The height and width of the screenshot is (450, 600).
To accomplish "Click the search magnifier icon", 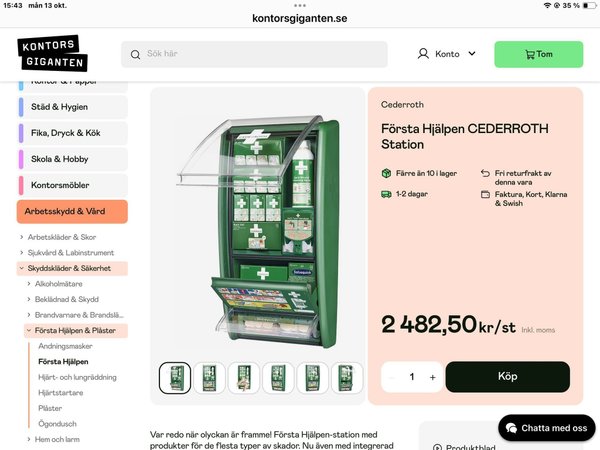I will [135, 54].
